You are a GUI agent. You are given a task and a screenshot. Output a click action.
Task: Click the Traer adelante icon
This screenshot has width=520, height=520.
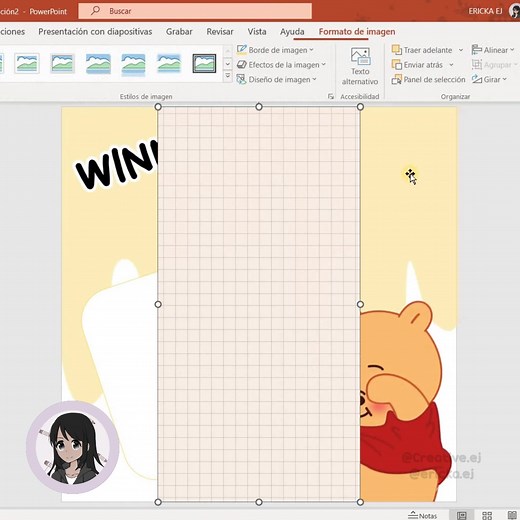point(397,50)
